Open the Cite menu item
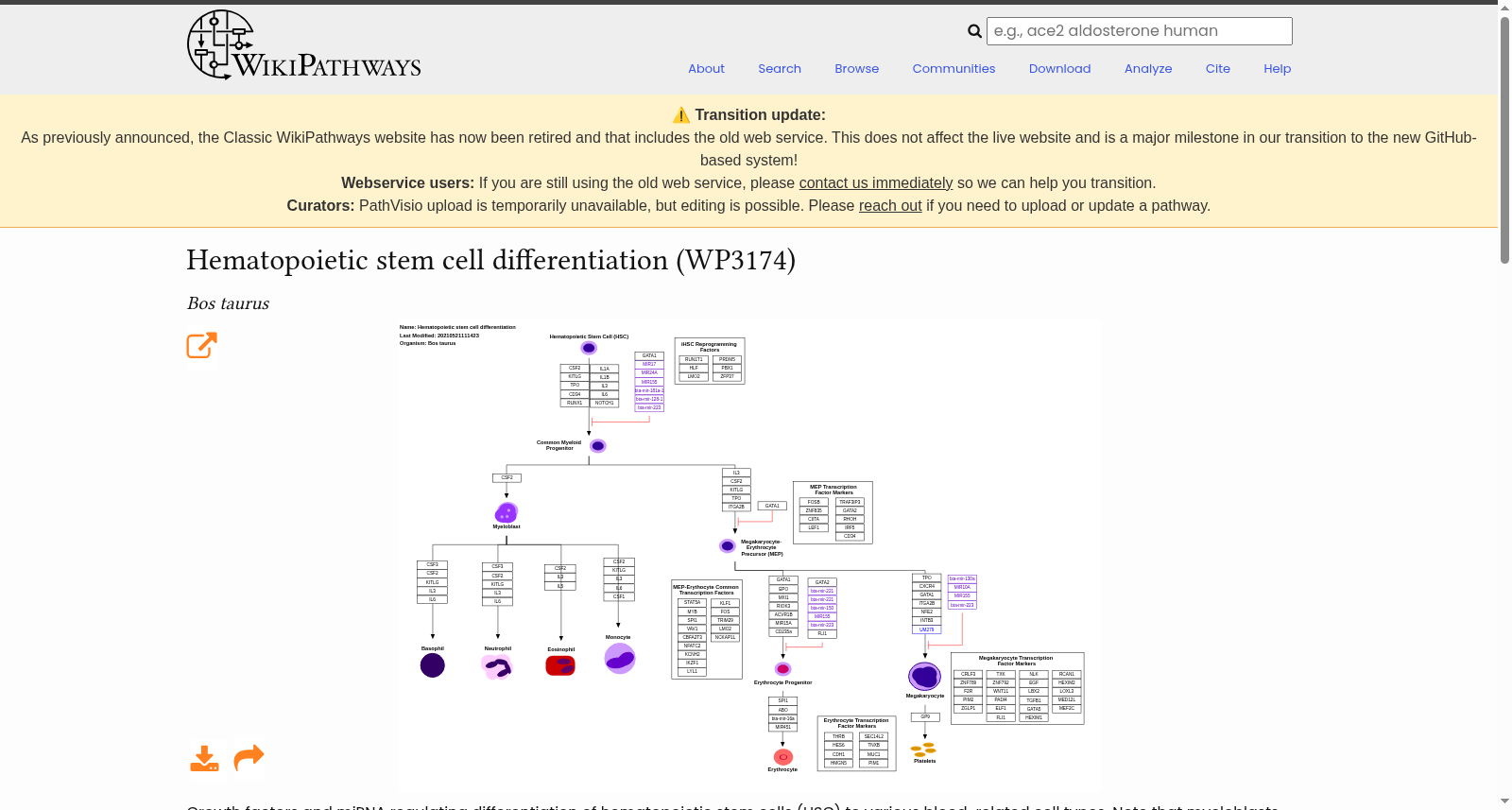This screenshot has height=810, width=1512. [1218, 69]
